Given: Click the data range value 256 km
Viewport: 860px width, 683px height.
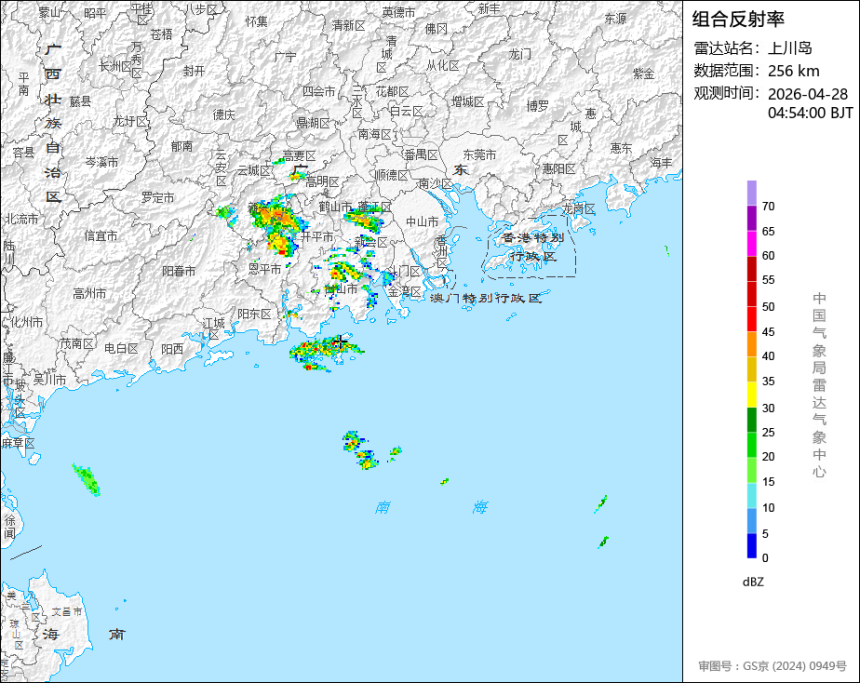Looking at the screenshot, I should point(793,71).
